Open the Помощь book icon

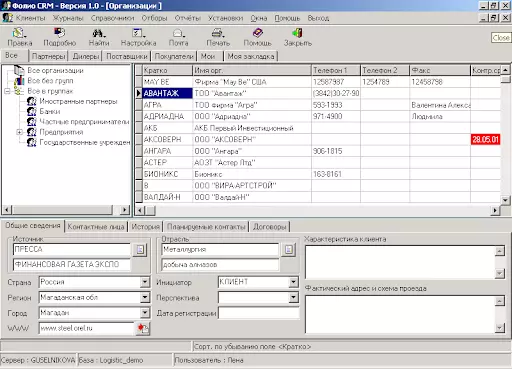tap(258, 33)
